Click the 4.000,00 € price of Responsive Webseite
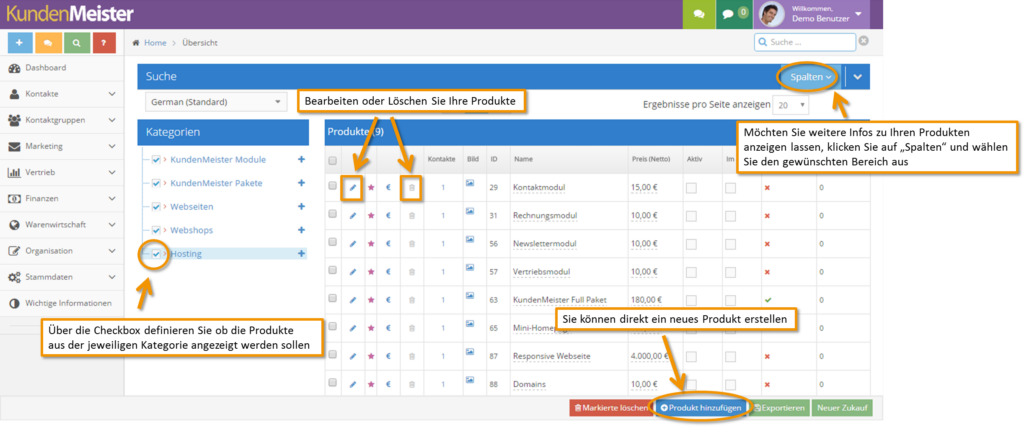The height and width of the screenshot is (427, 1024). click(x=648, y=356)
